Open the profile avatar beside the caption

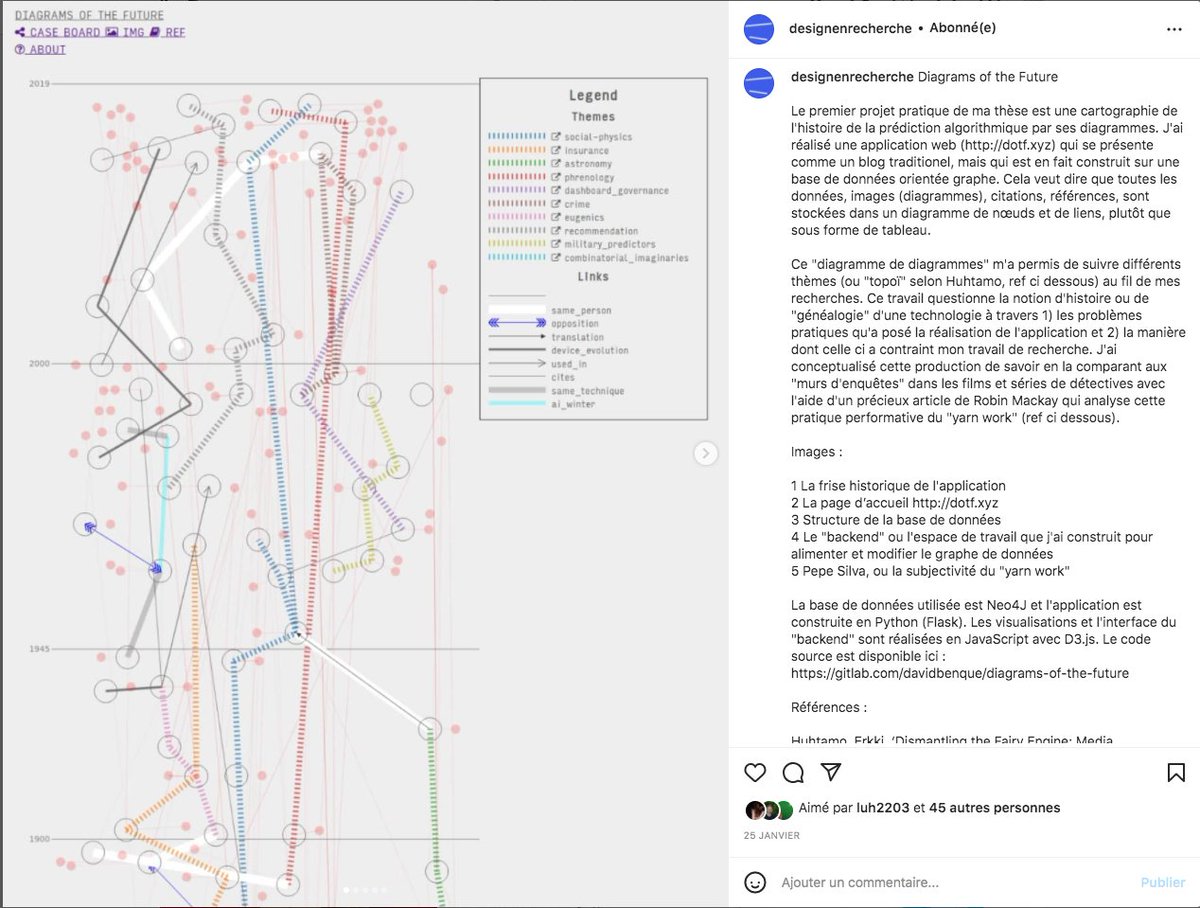(x=759, y=82)
